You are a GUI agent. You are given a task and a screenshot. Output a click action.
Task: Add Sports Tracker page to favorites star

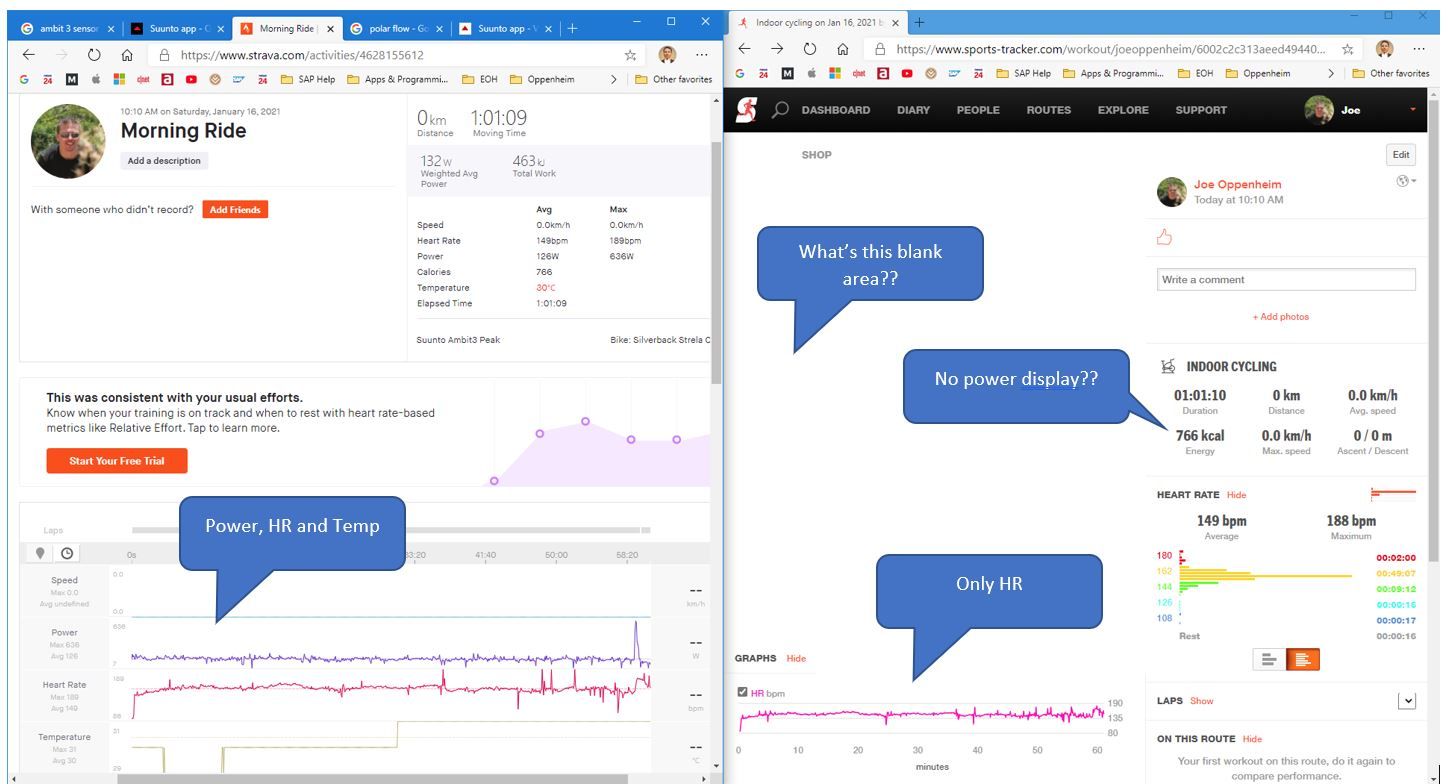click(1347, 49)
